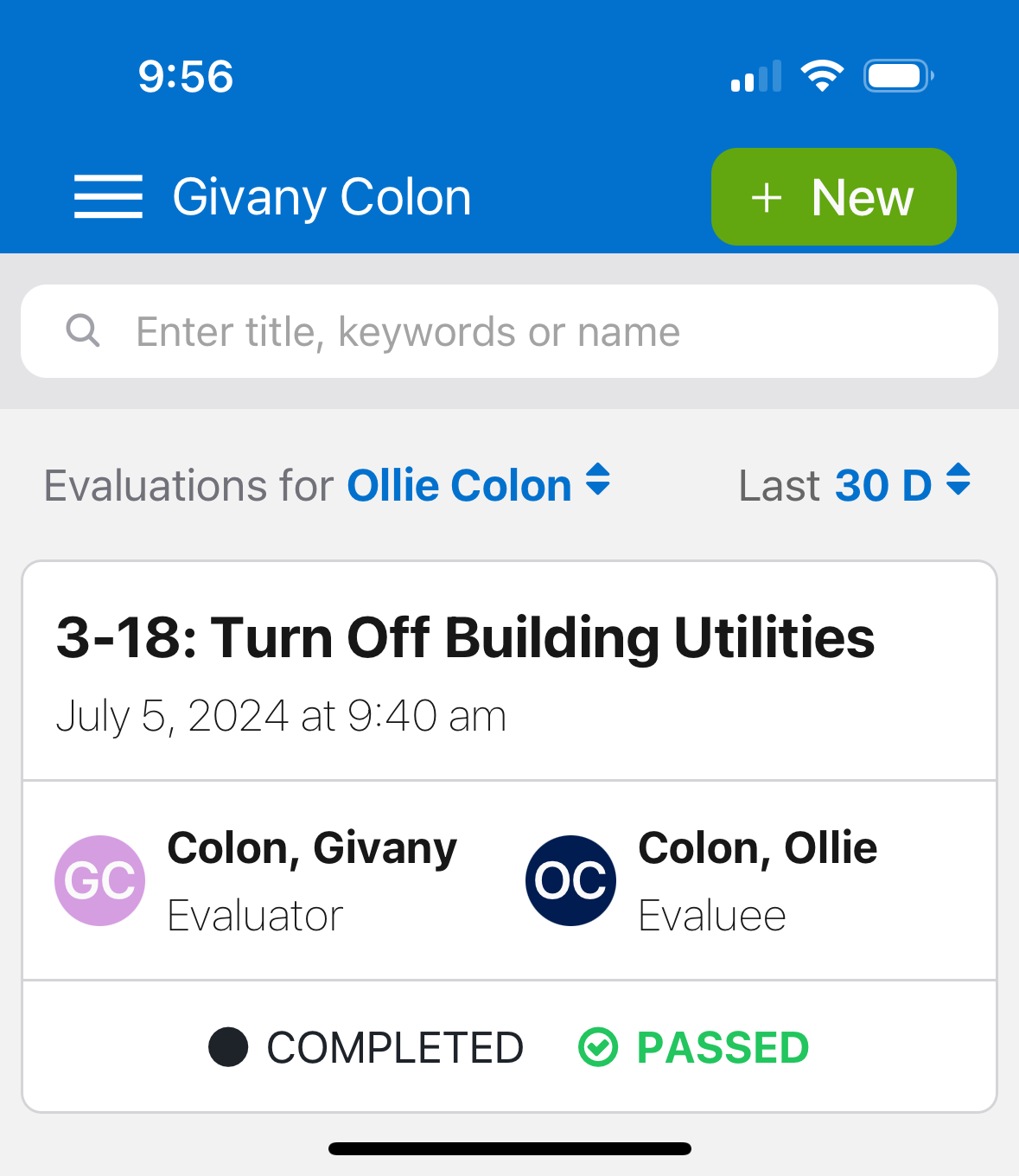Open Givany Colon profile from the header
The image size is (1019, 1176).
pyautogui.click(x=322, y=196)
